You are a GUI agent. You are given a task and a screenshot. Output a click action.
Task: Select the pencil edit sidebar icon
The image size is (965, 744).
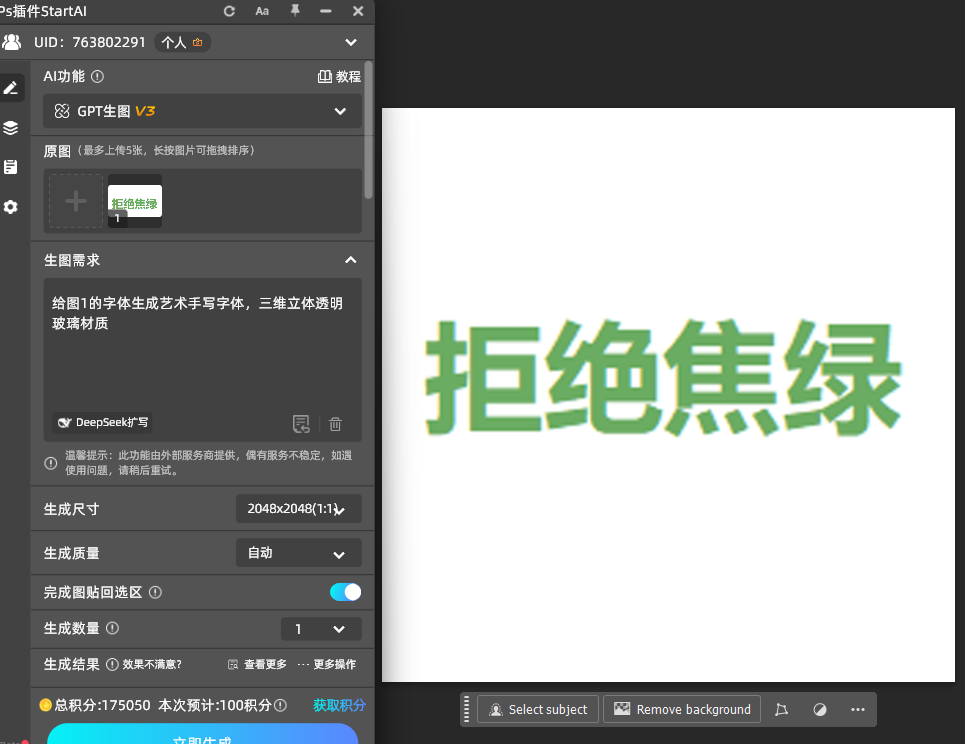click(11, 88)
